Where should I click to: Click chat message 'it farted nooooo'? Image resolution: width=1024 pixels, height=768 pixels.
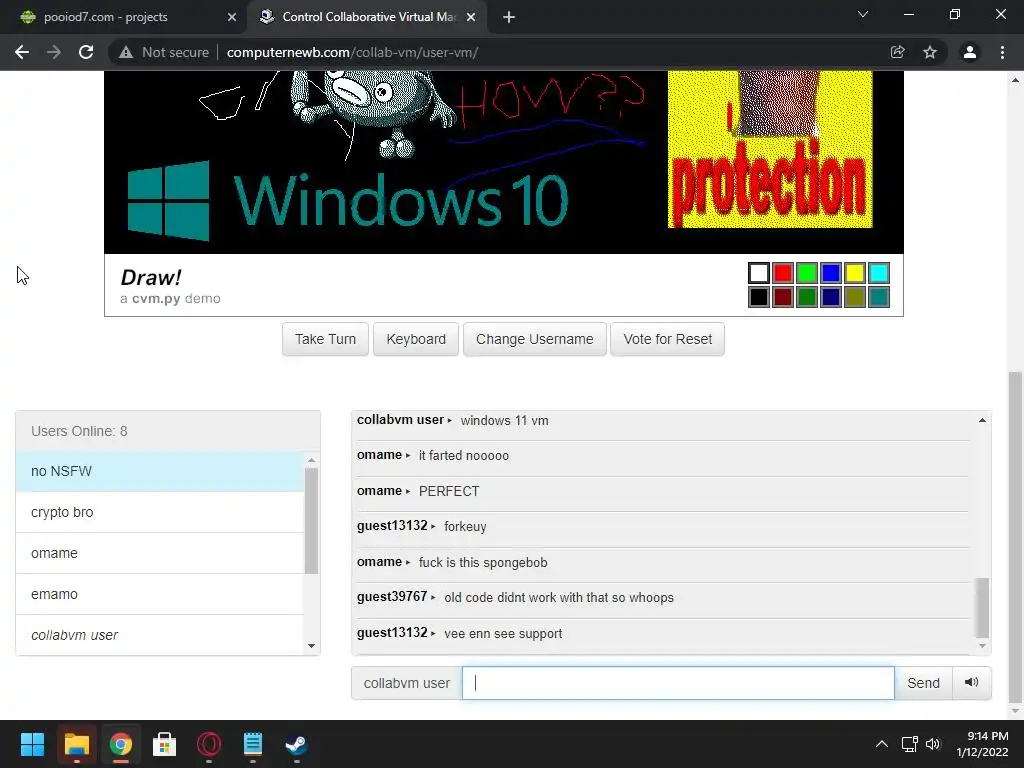click(464, 455)
